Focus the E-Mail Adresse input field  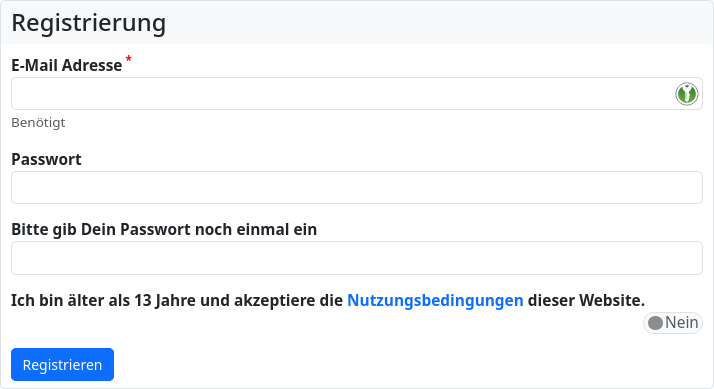[357, 93]
